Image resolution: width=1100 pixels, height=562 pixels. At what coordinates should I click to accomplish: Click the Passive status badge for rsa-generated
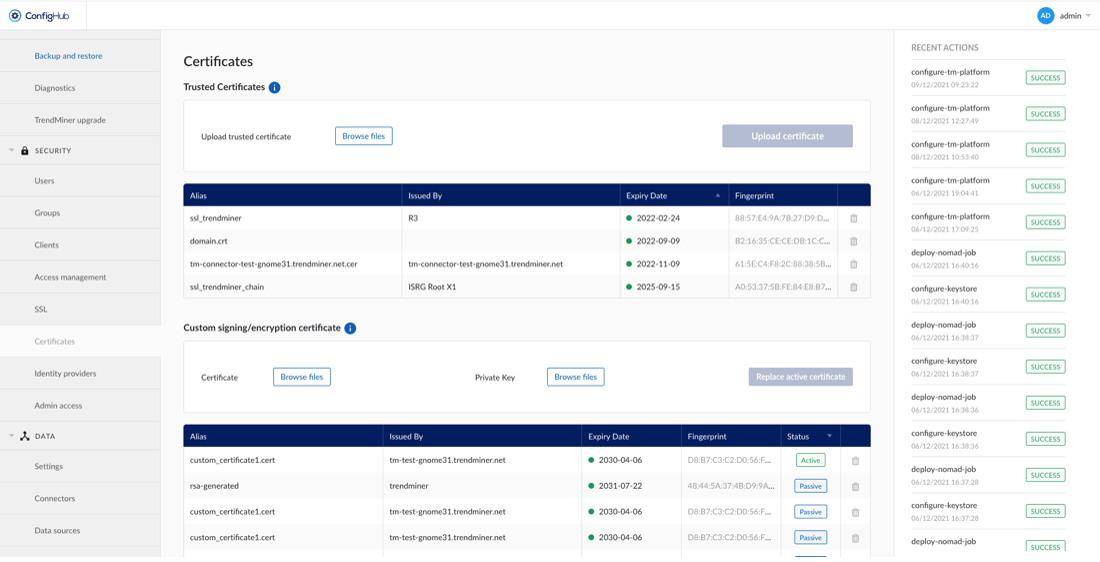tap(810, 486)
